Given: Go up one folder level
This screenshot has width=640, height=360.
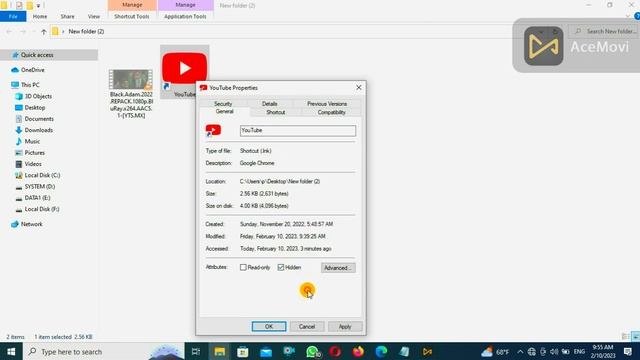Looking at the screenshot, I should (x=44, y=31).
